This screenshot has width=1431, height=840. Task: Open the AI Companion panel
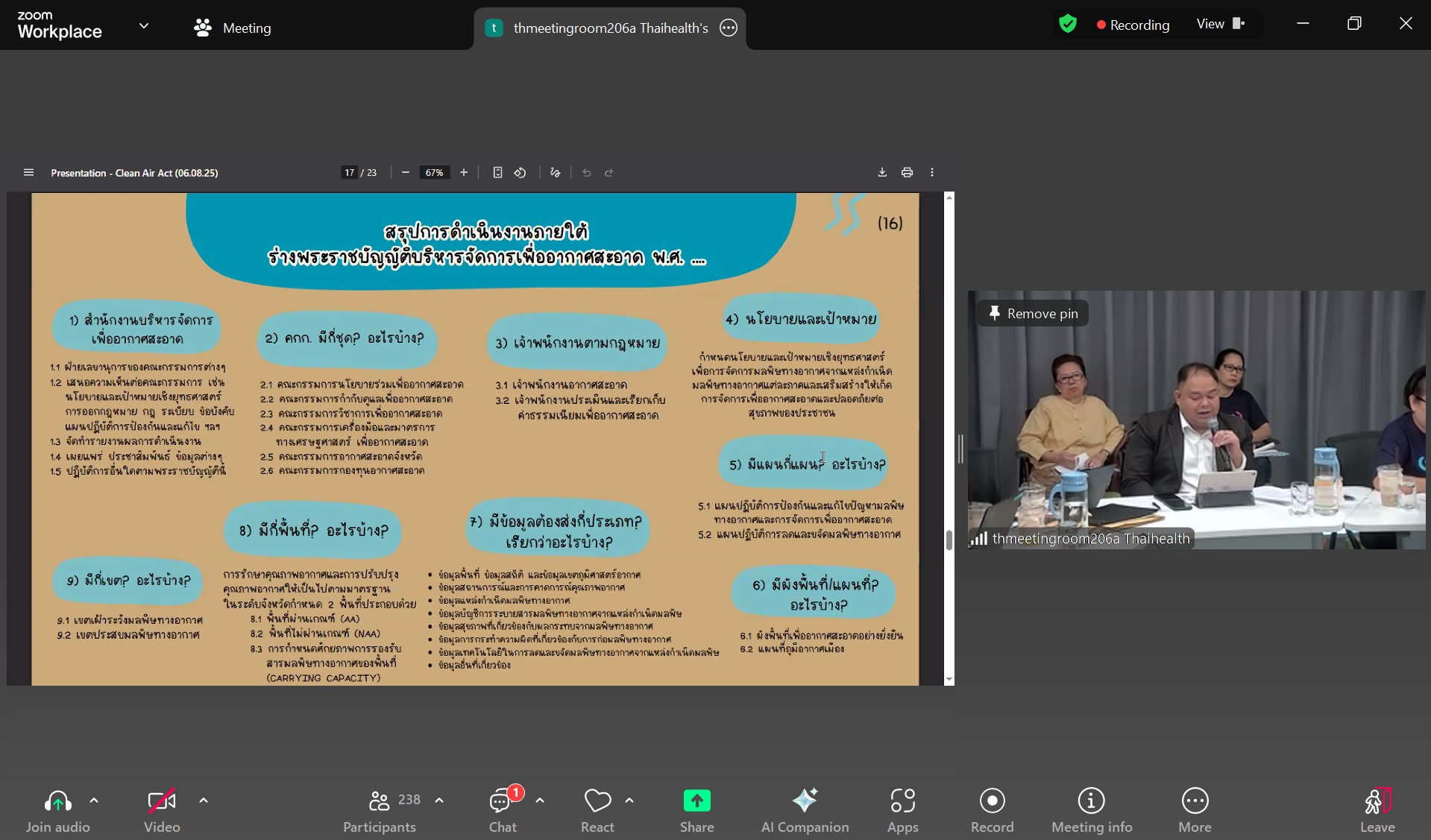coord(805,809)
